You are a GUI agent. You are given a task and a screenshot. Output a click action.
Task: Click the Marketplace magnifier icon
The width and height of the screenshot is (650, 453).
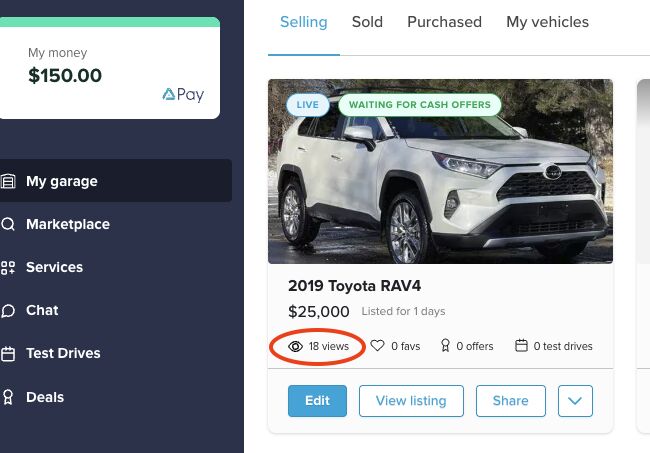click(x=8, y=225)
